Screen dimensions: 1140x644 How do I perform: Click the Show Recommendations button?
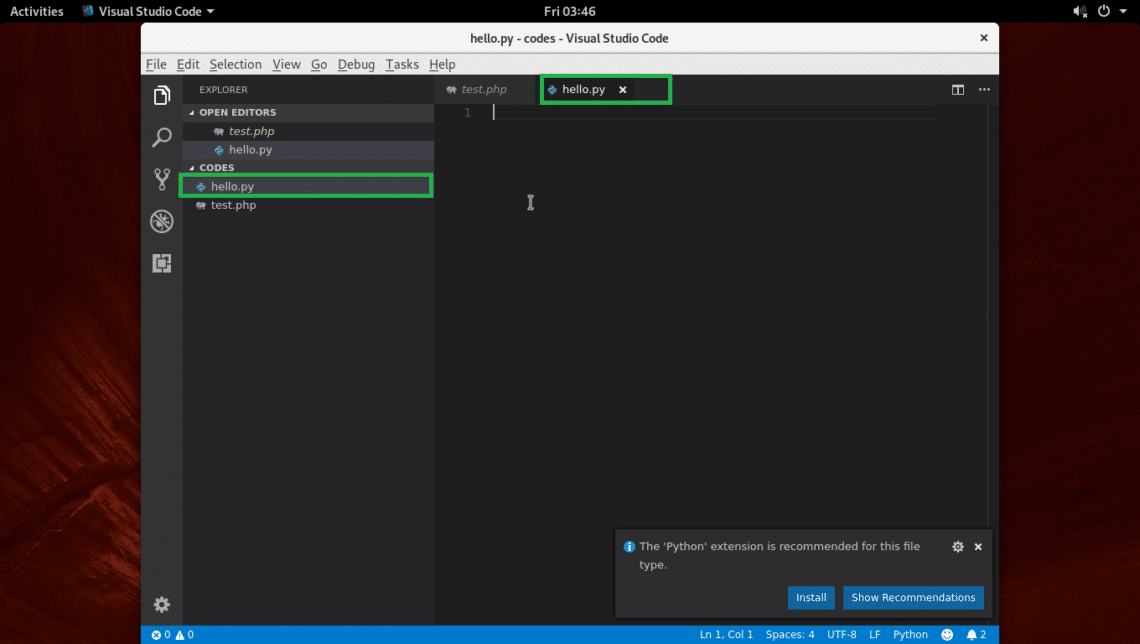pos(913,598)
